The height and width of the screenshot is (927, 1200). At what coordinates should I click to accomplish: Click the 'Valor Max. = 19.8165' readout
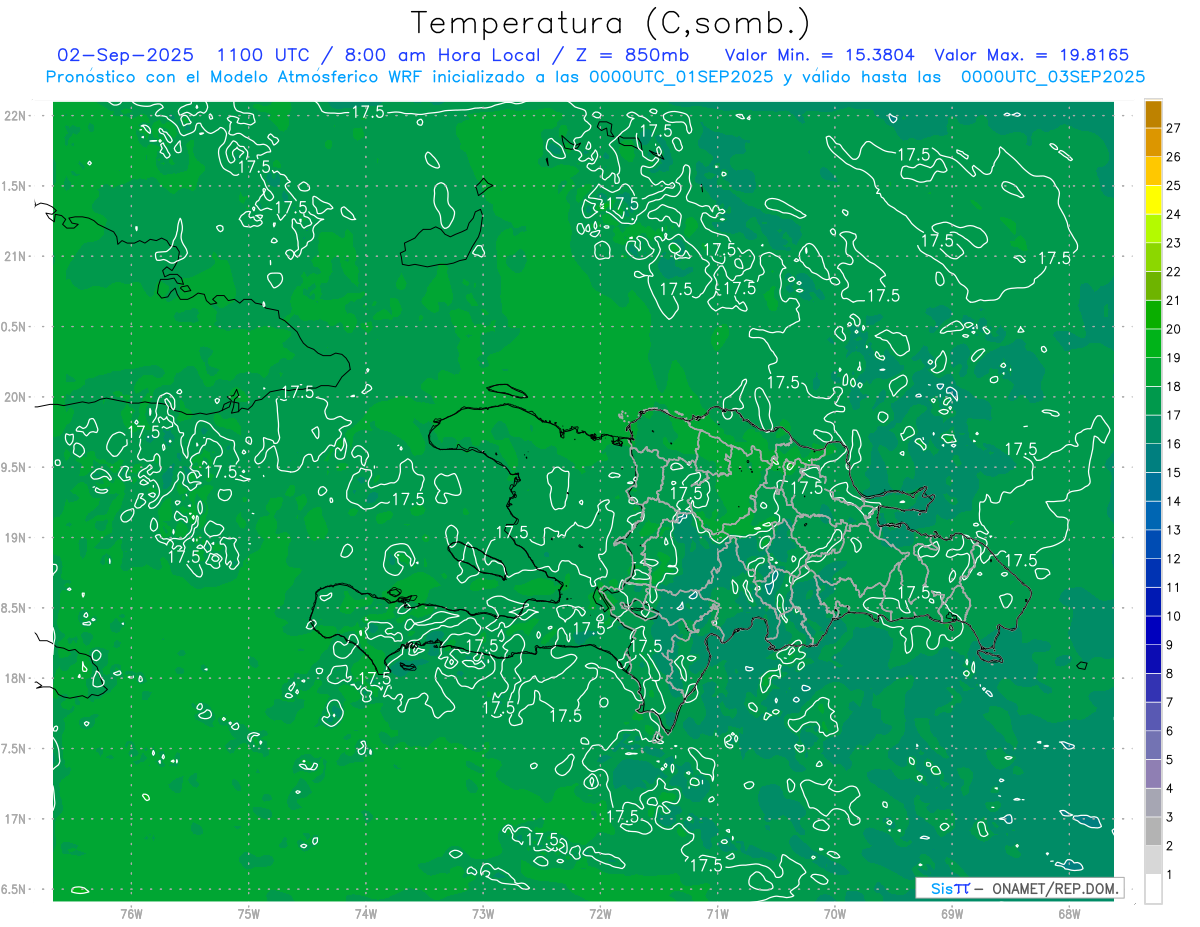(1031, 55)
